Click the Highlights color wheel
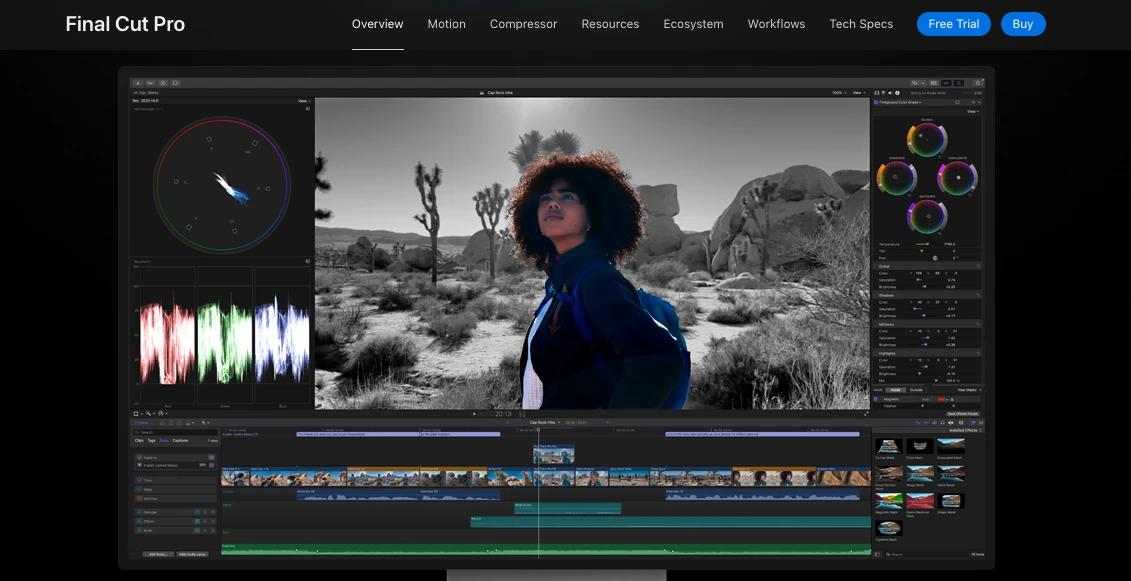Viewport: 1131px width, 581px height. point(958,177)
